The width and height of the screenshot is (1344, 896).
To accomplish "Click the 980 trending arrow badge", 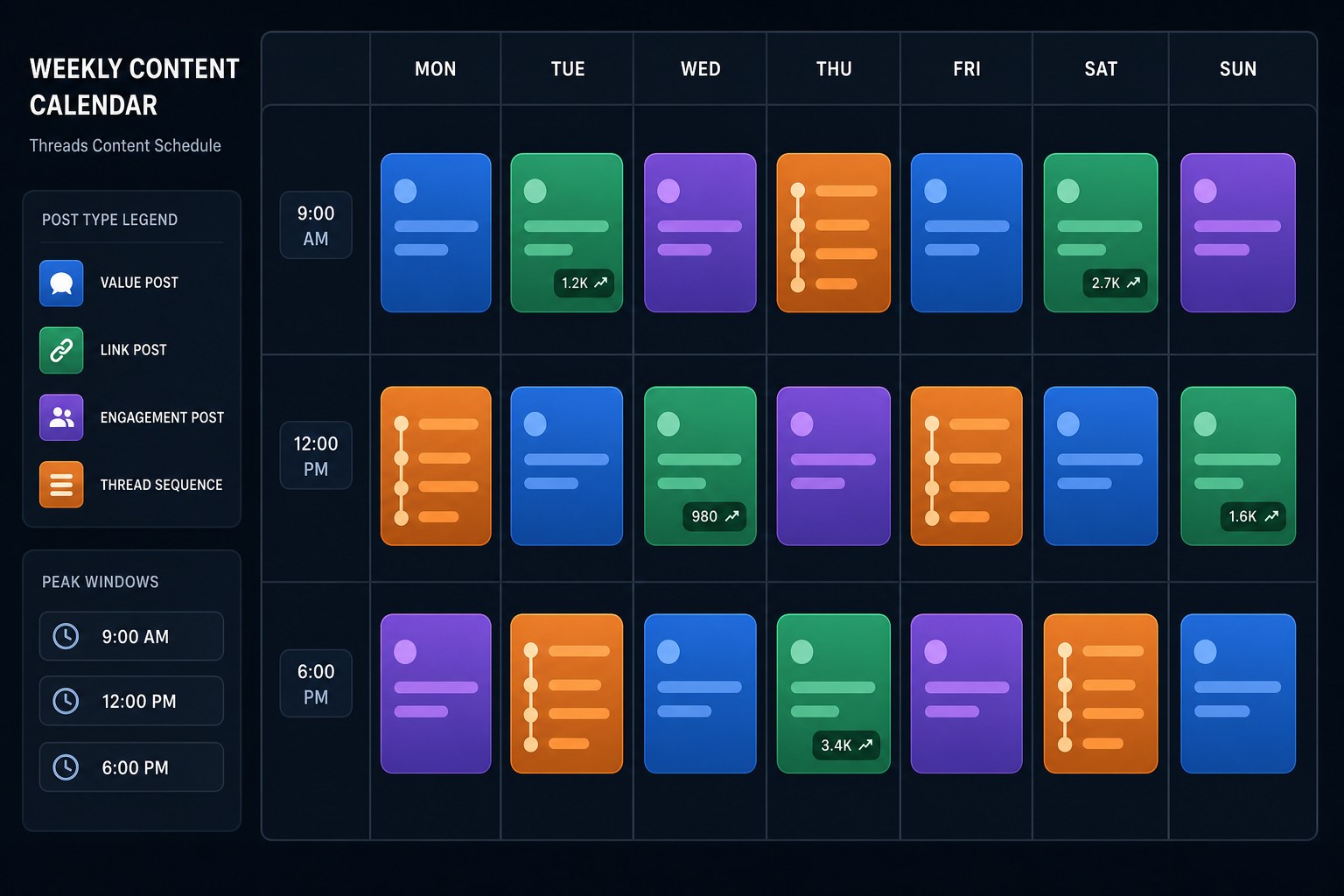I will click(714, 516).
